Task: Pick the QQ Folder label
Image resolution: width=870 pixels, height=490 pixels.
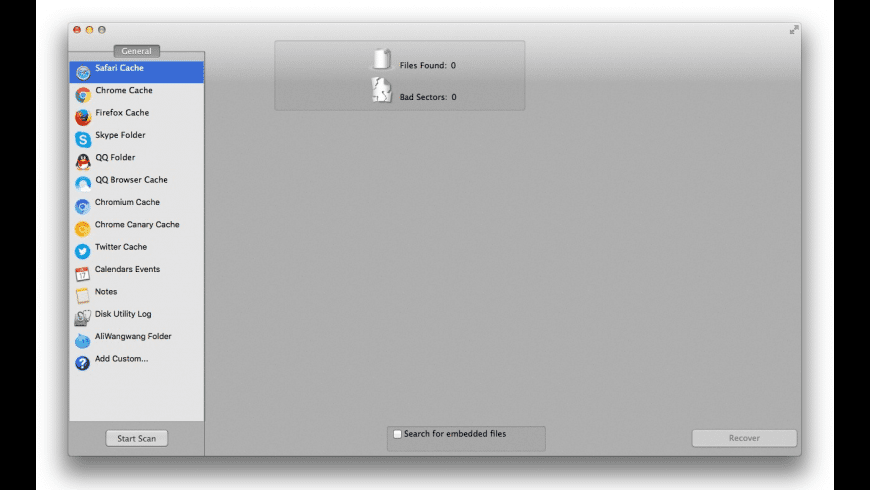Action: click(115, 157)
